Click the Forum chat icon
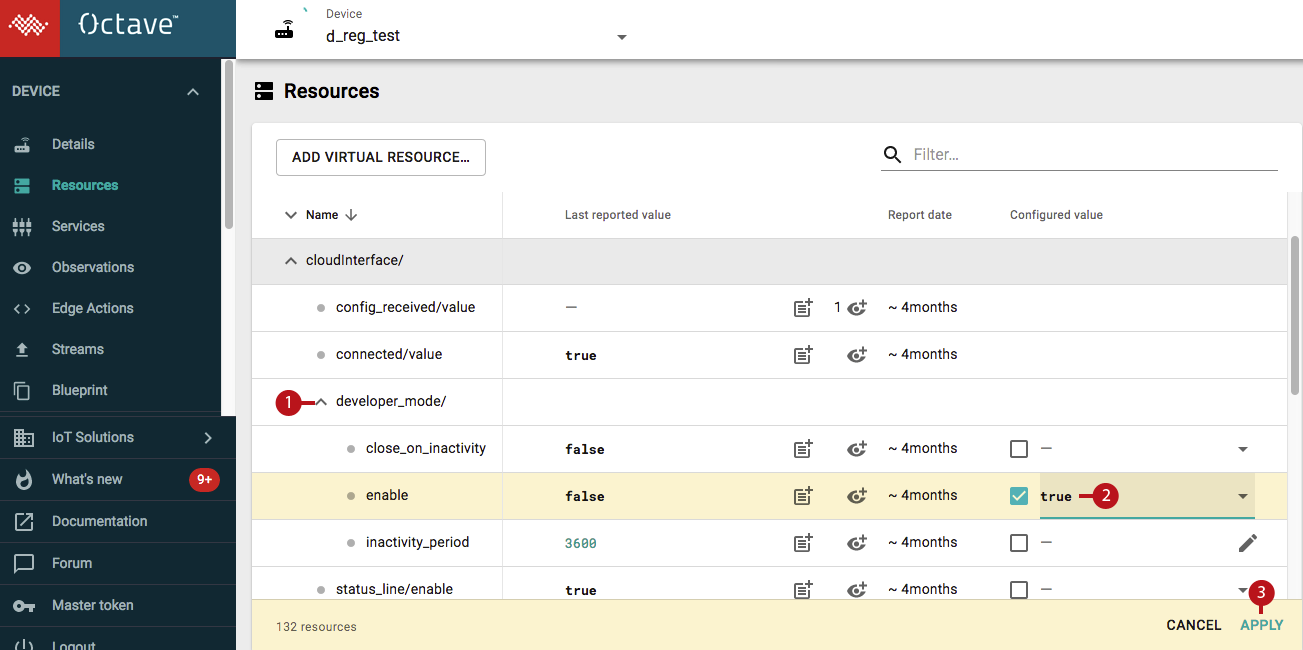 coord(23,563)
